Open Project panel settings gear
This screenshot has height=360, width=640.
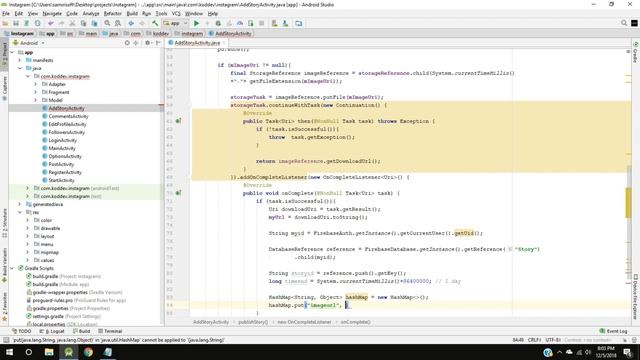click(x=148, y=43)
